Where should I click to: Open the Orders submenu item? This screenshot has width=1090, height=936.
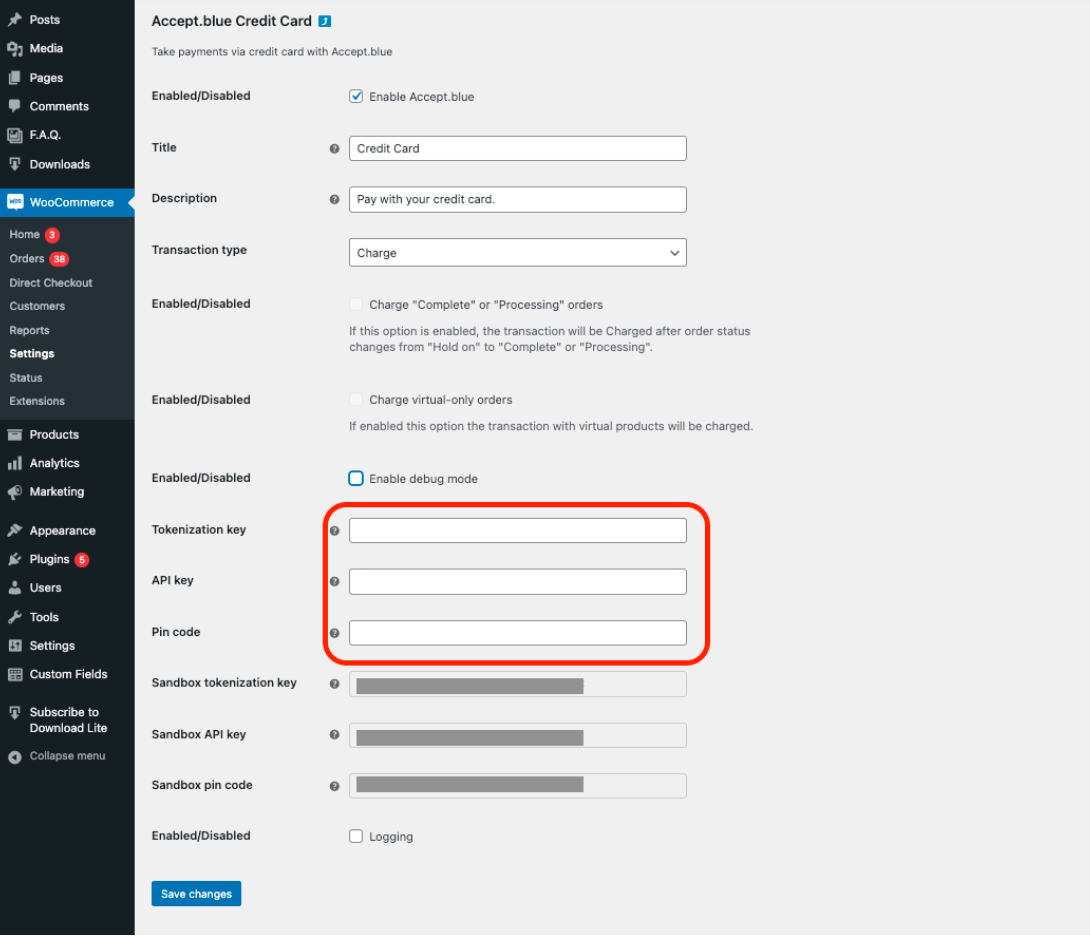[26, 259]
